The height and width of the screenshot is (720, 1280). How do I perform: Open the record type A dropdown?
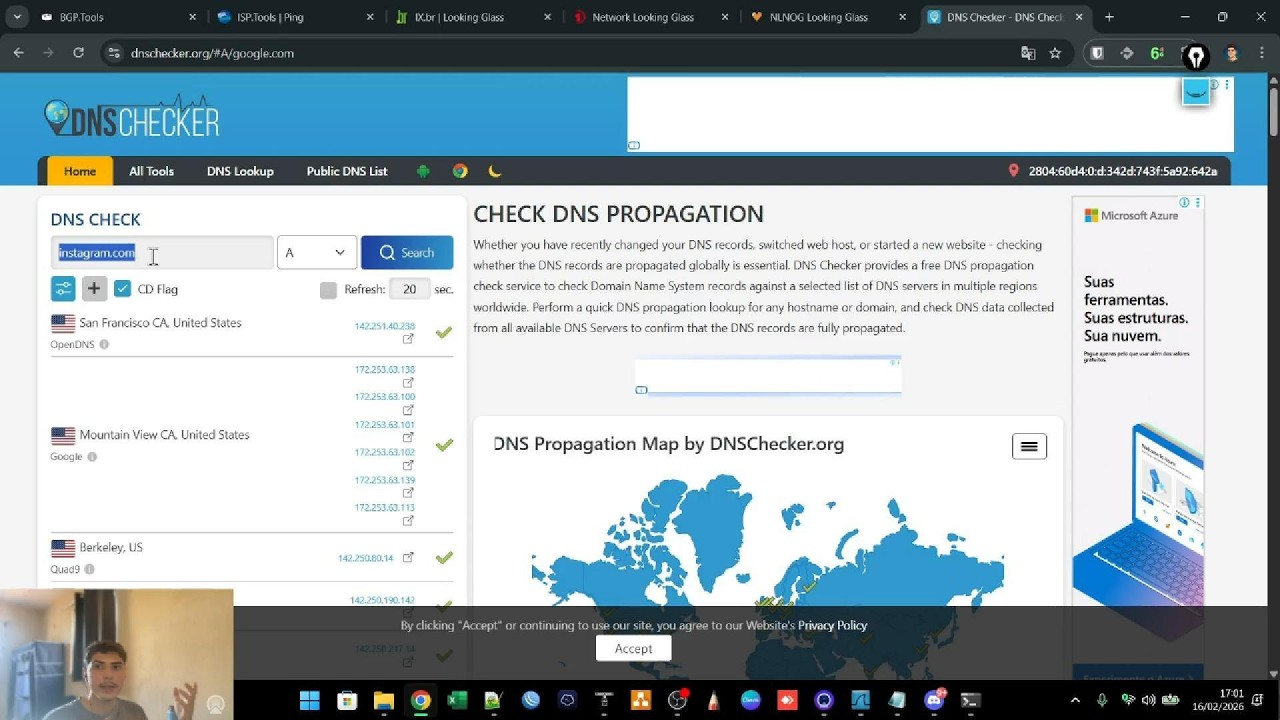(316, 253)
